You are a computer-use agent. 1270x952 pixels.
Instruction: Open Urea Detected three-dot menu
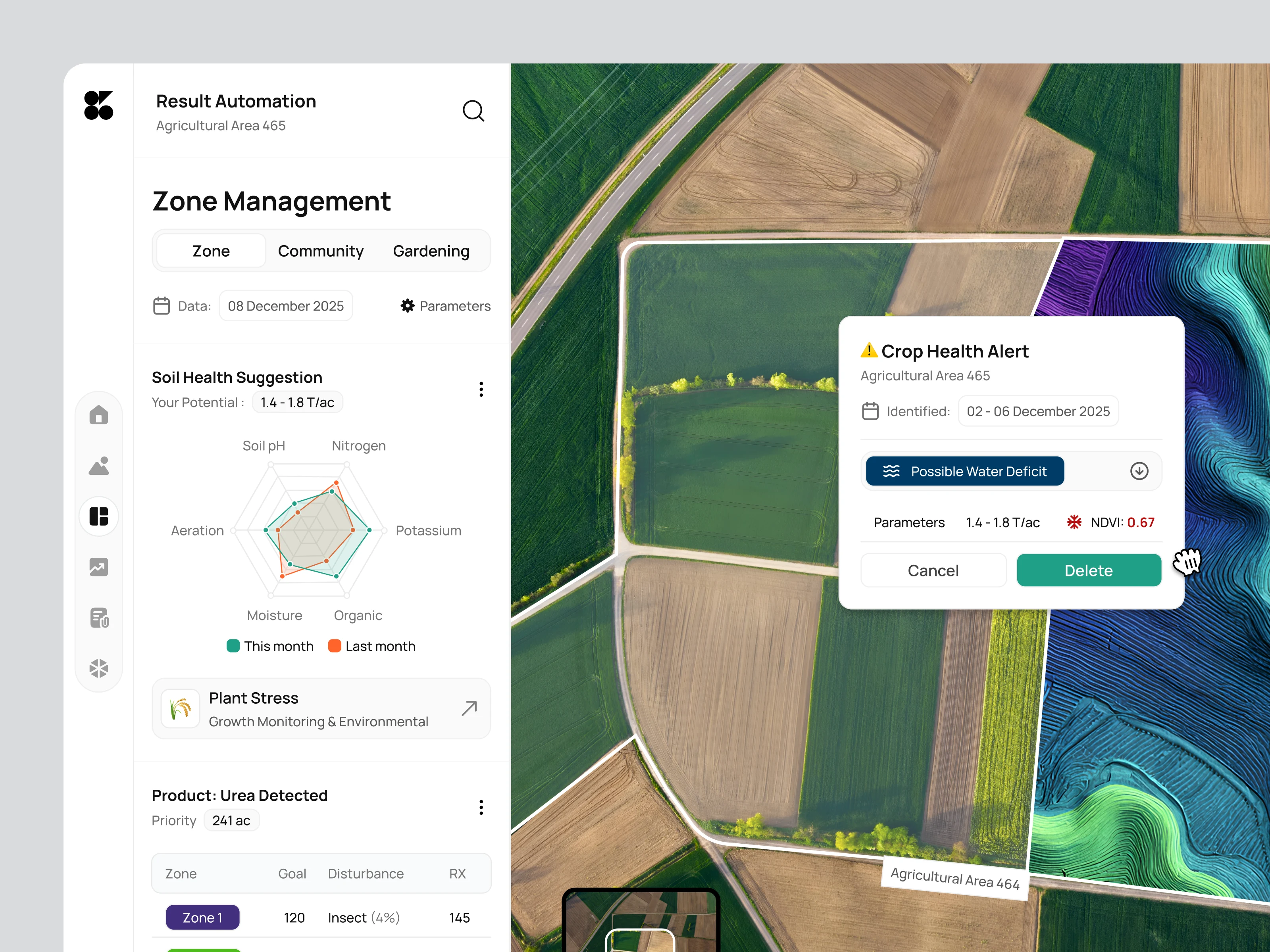click(x=481, y=807)
